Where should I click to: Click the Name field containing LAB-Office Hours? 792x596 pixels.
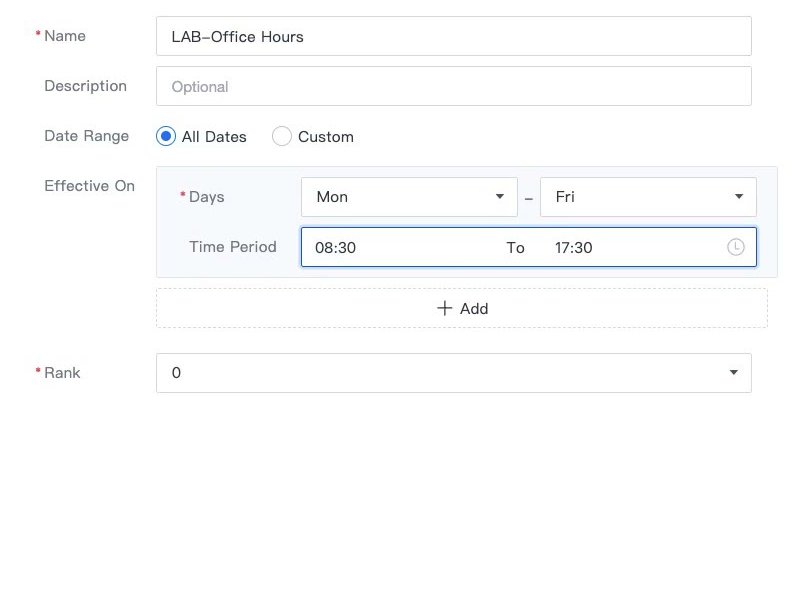click(454, 36)
